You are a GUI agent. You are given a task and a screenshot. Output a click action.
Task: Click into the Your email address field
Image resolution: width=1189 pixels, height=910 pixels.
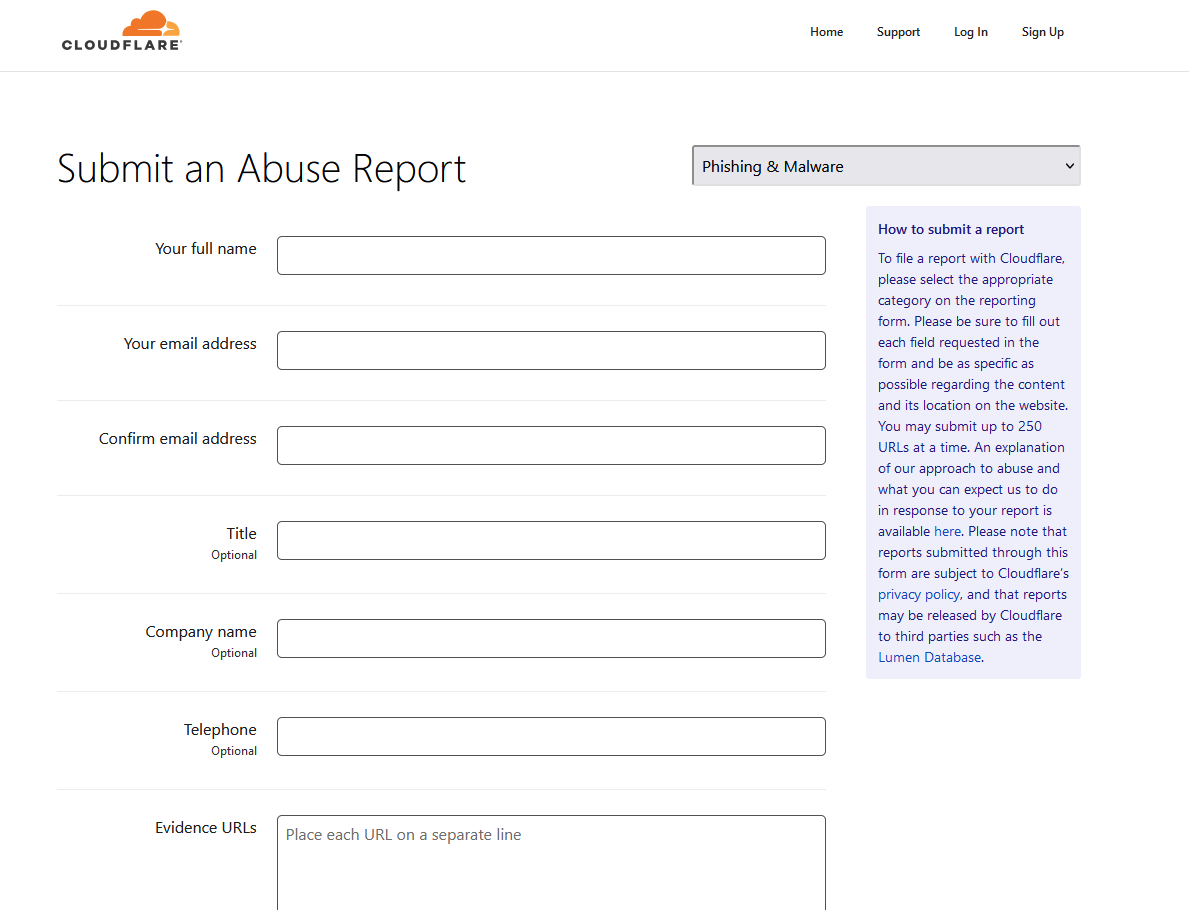pyautogui.click(x=551, y=350)
